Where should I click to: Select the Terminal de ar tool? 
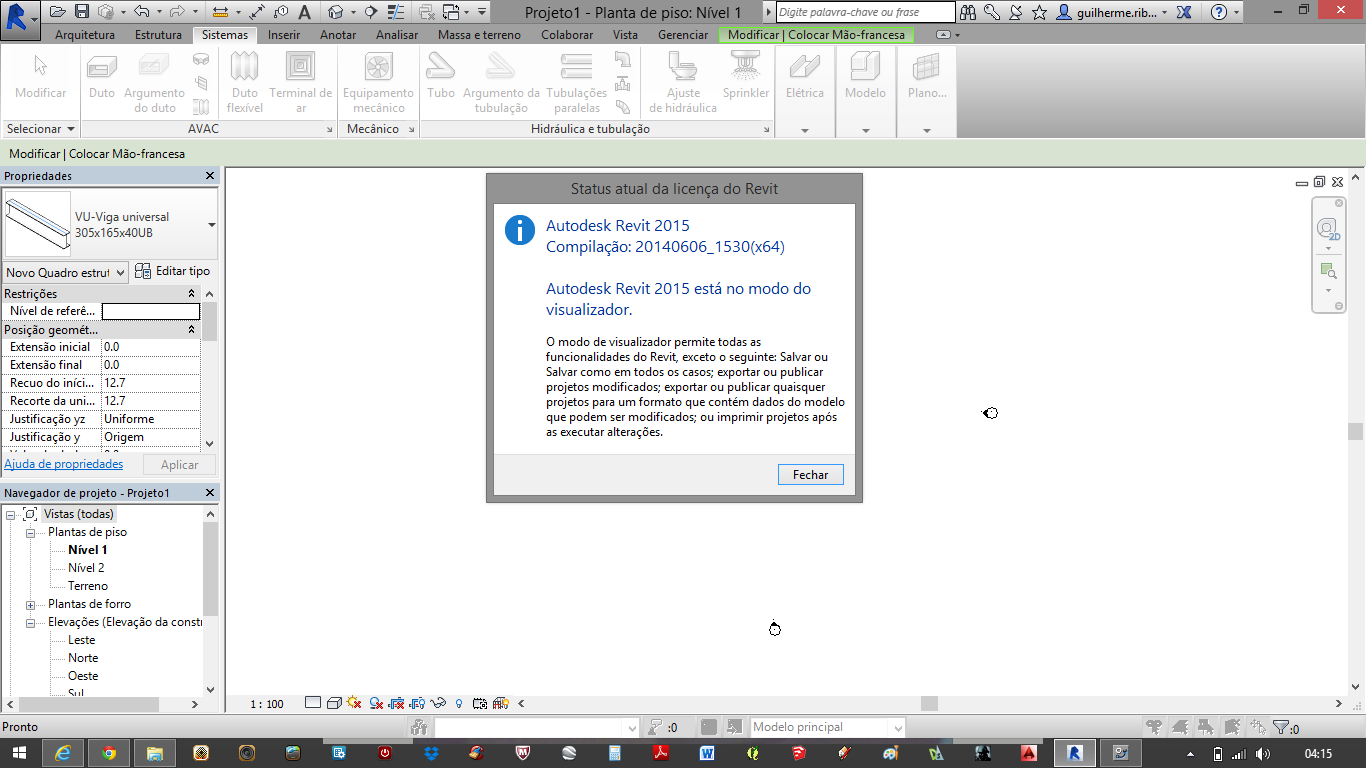point(300,82)
